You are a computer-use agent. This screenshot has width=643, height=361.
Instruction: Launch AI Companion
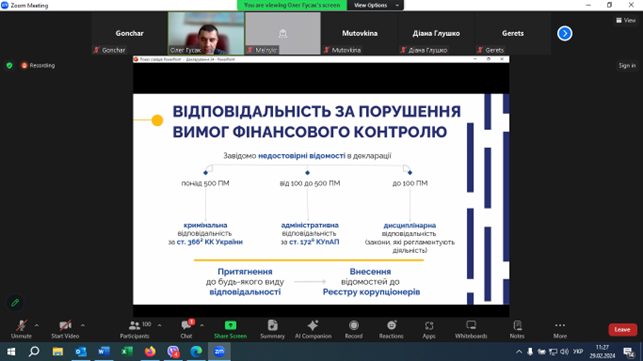pos(313,329)
